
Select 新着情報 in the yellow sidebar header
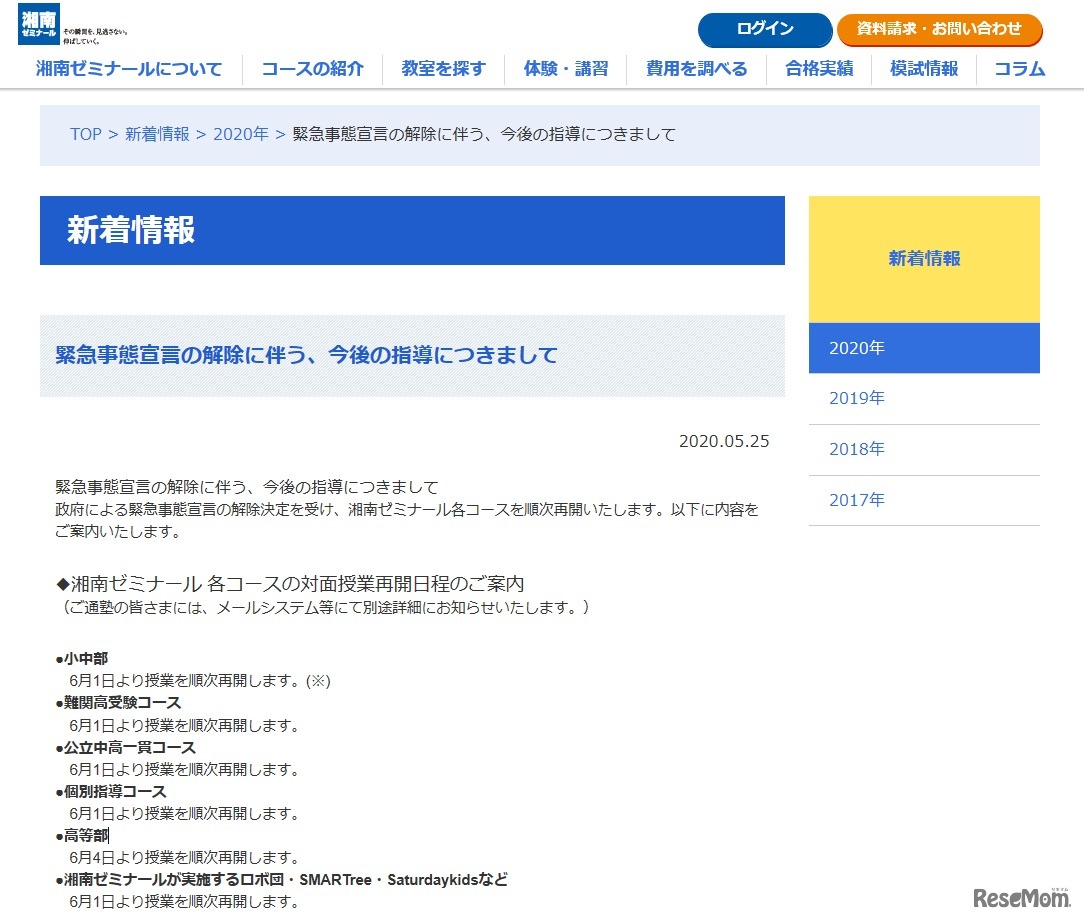pyautogui.click(x=924, y=257)
